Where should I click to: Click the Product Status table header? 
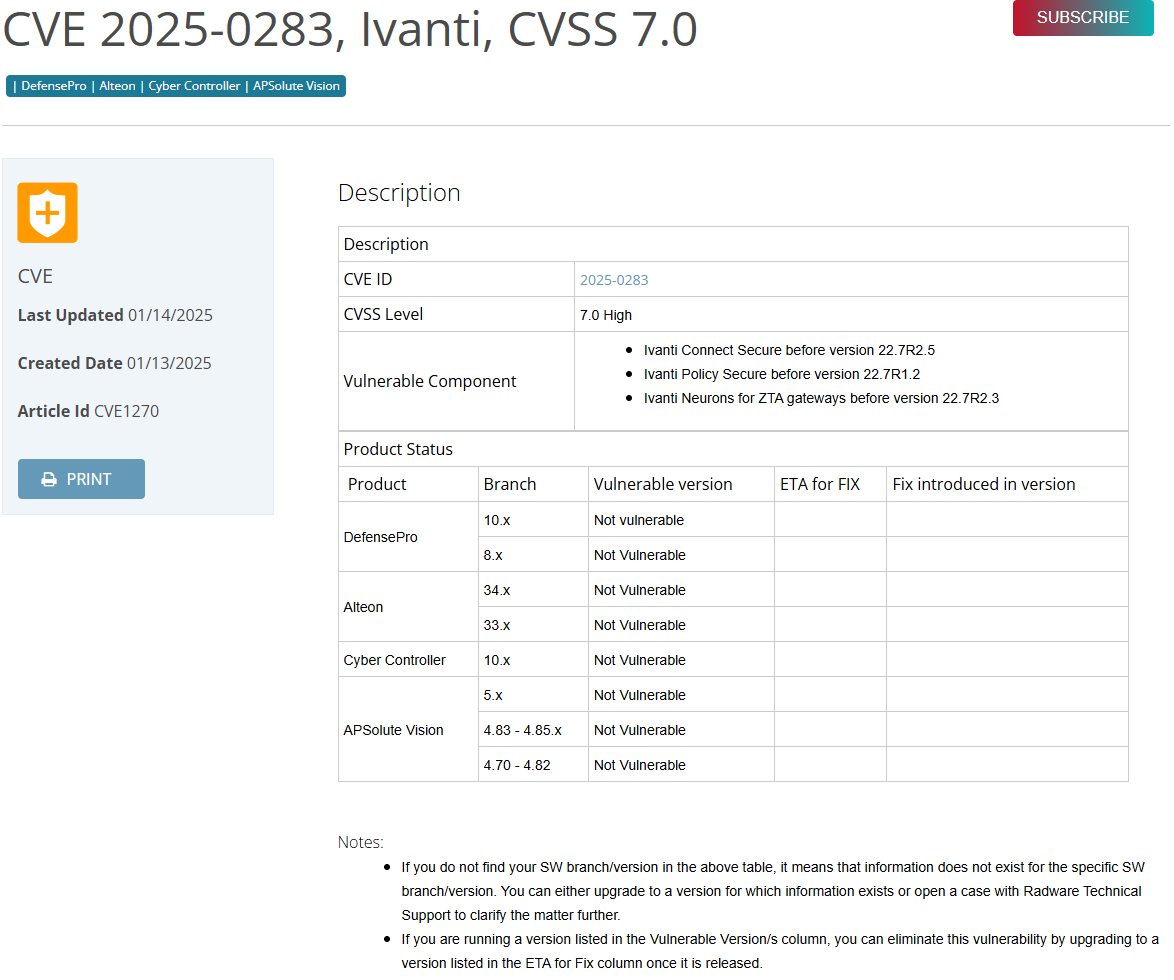pos(398,449)
